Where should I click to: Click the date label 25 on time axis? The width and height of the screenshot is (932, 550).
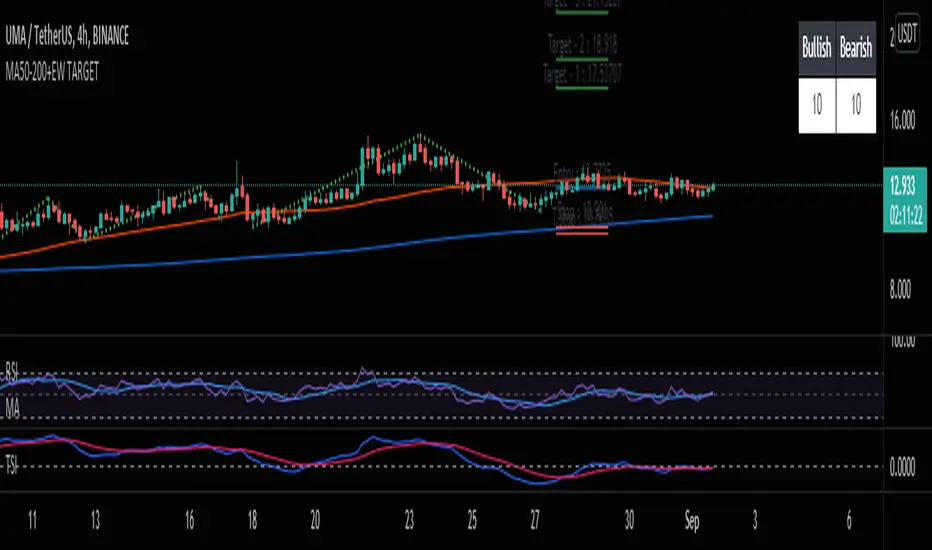coord(473,521)
